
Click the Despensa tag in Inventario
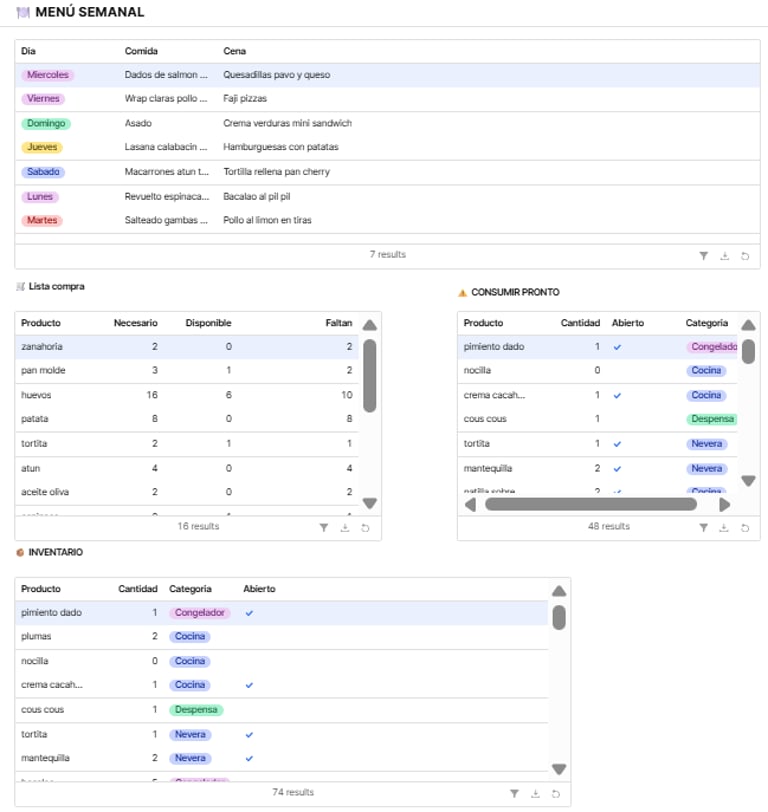[x=196, y=710]
